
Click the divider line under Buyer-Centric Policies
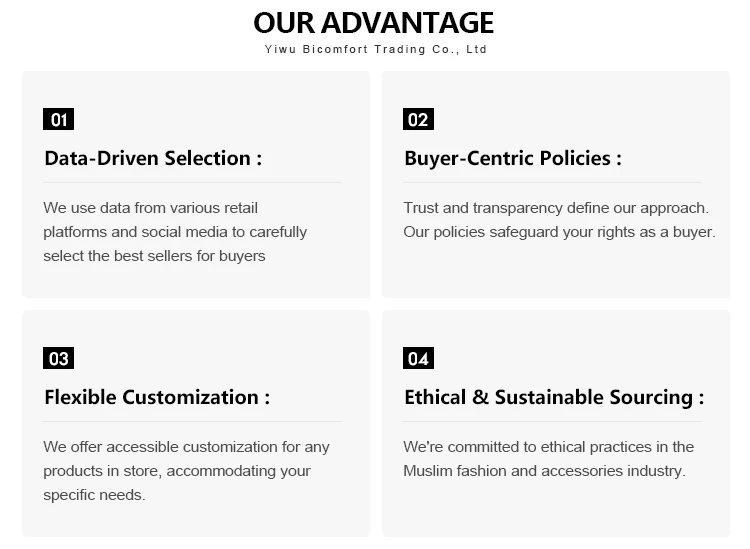[x=552, y=182]
